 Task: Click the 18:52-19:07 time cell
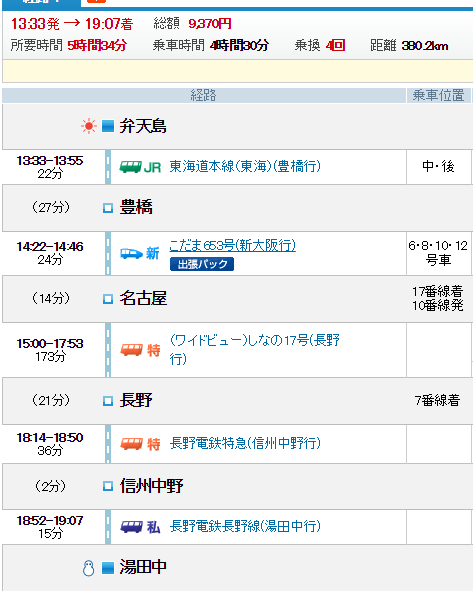(x=50, y=527)
